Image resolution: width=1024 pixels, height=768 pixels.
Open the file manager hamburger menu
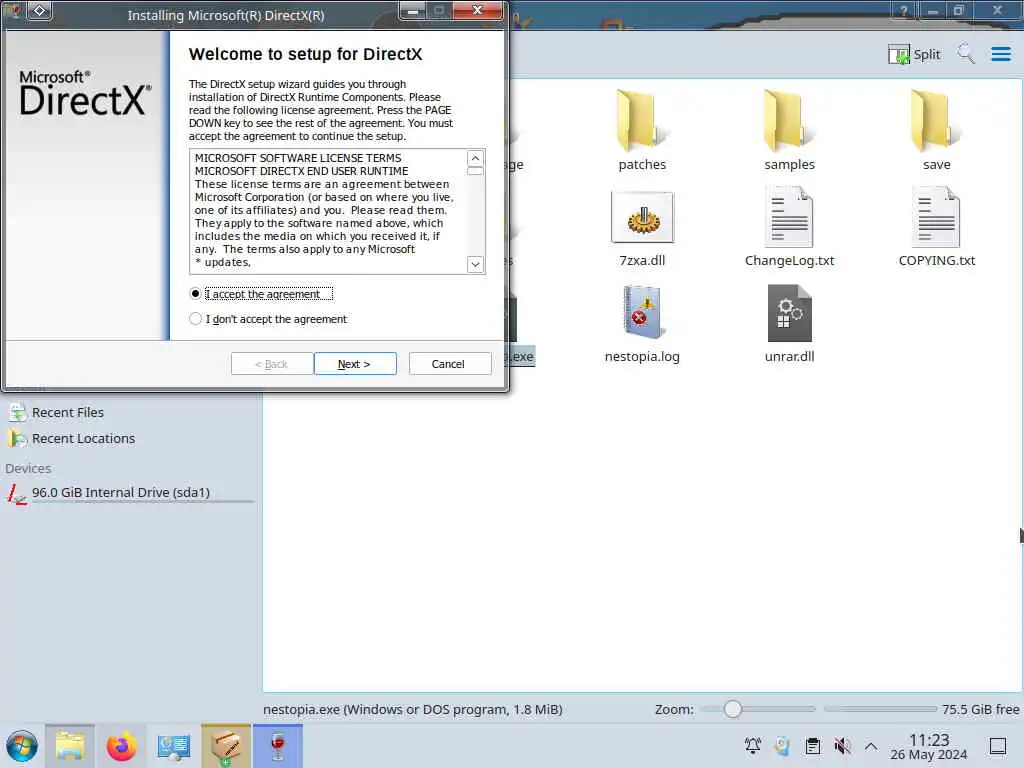click(1000, 54)
